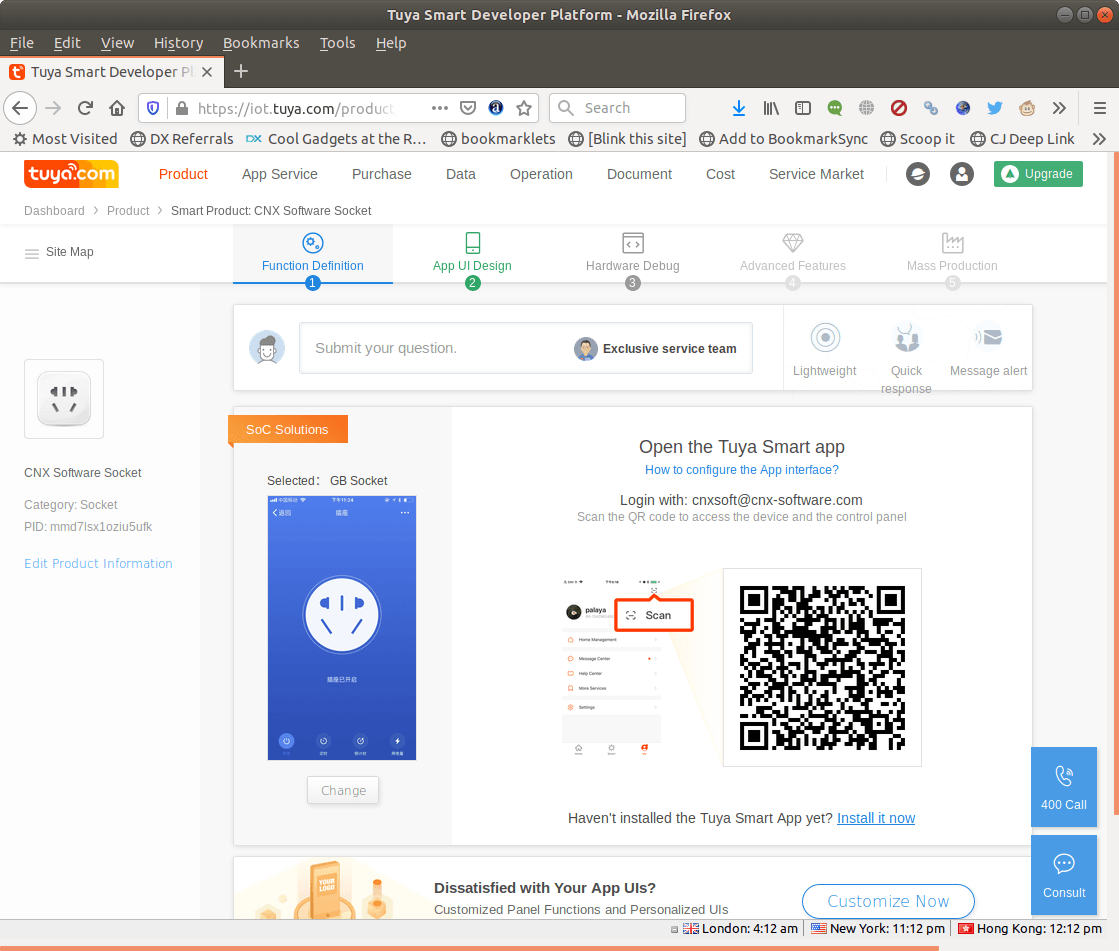Click the Quick response headset icon
Viewport: 1119px width, 951px height.
[906, 337]
